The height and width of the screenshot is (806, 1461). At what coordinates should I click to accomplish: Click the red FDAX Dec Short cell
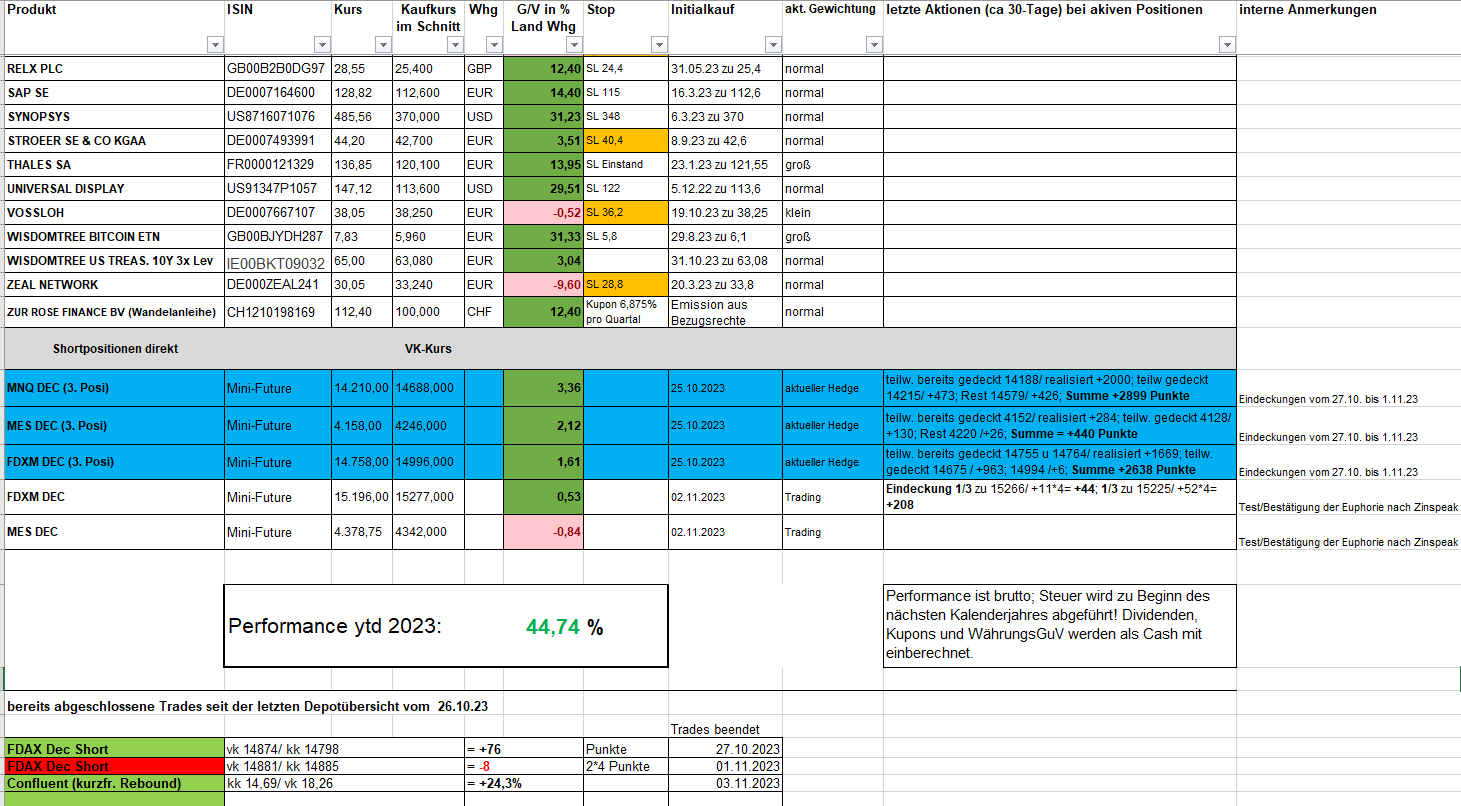[114, 766]
